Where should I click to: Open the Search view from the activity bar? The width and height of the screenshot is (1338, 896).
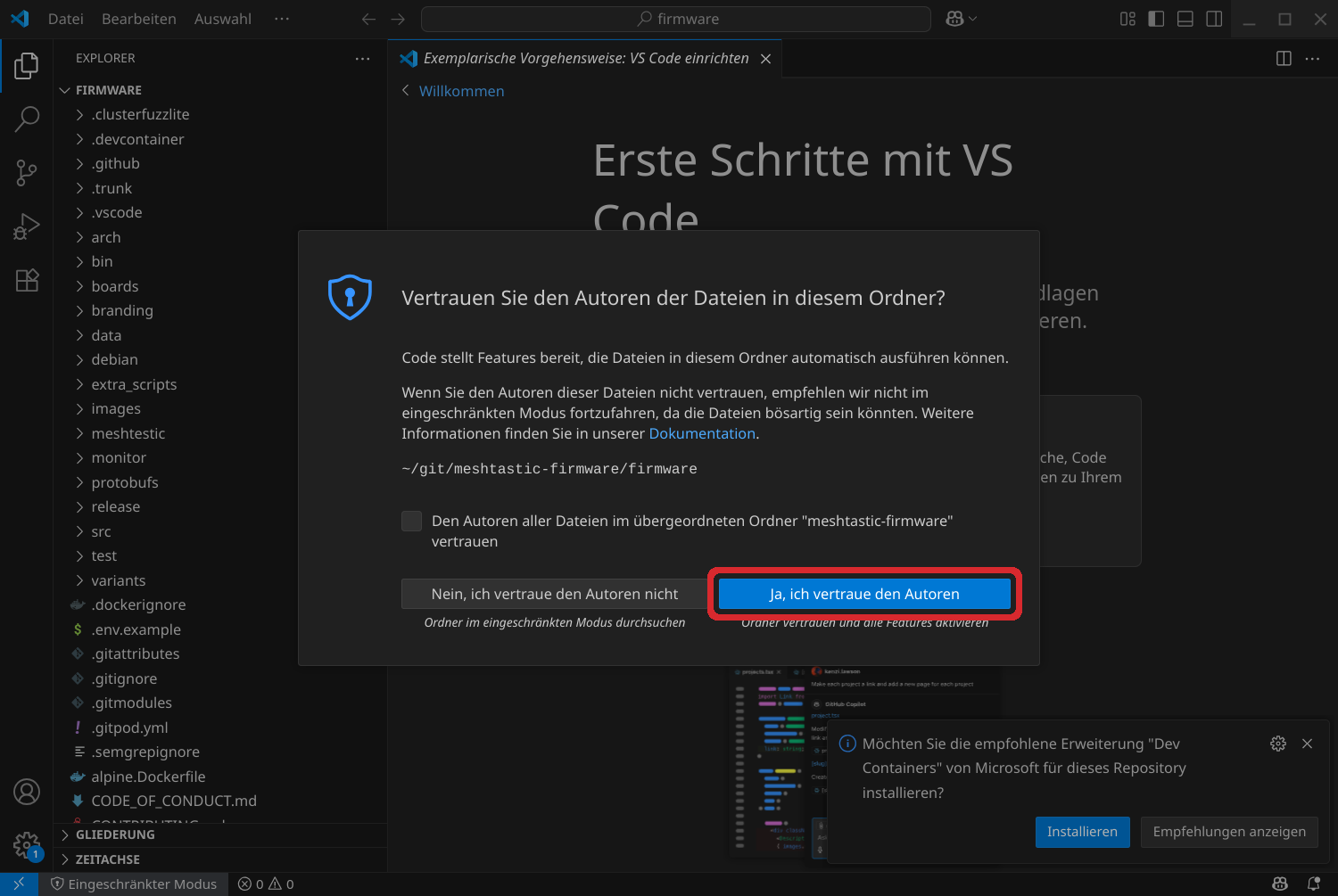[27, 119]
